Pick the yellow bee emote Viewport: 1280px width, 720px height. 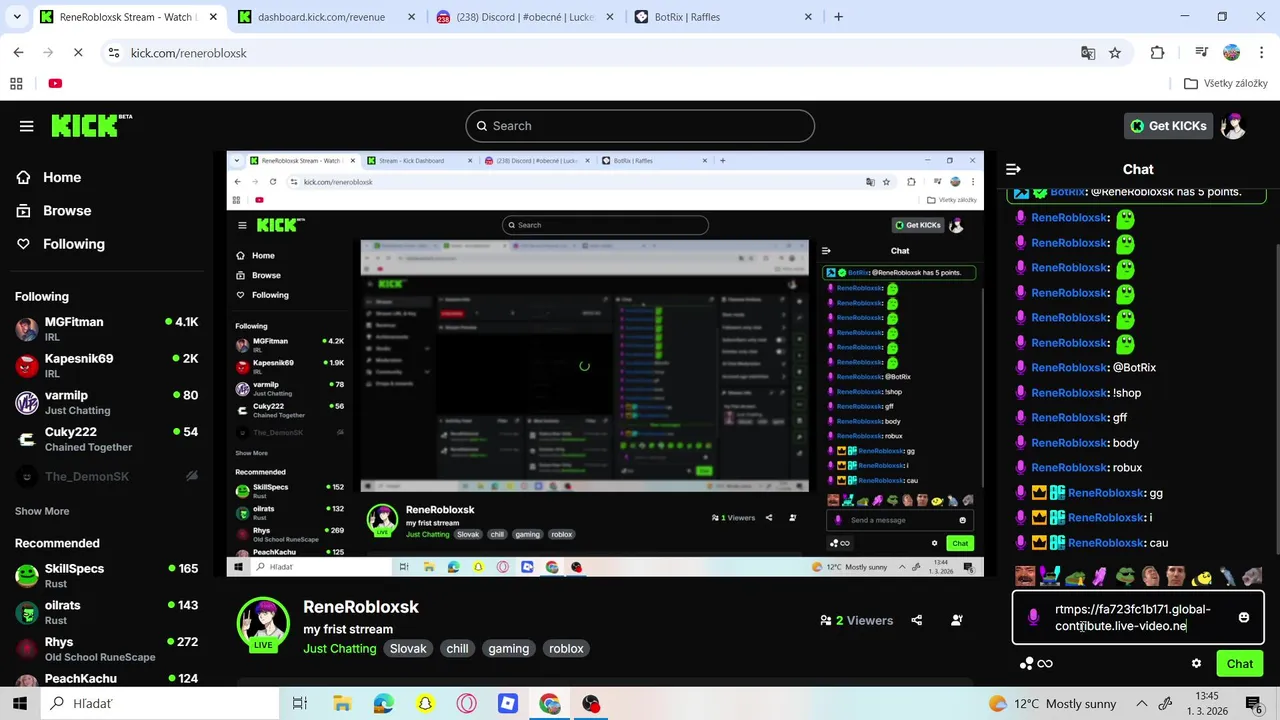[x=1202, y=576]
